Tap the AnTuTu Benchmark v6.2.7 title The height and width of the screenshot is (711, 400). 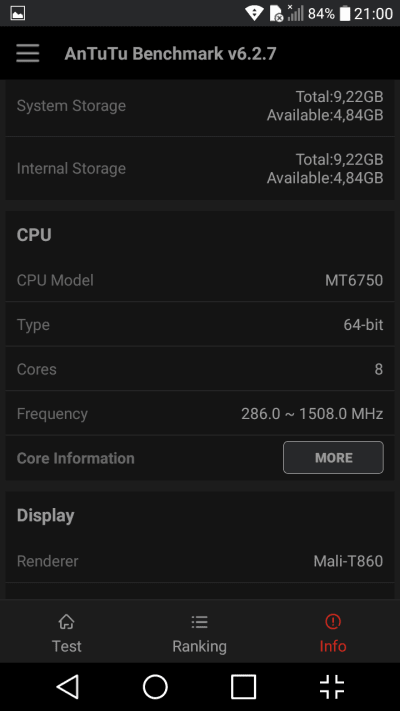coord(170,54)
